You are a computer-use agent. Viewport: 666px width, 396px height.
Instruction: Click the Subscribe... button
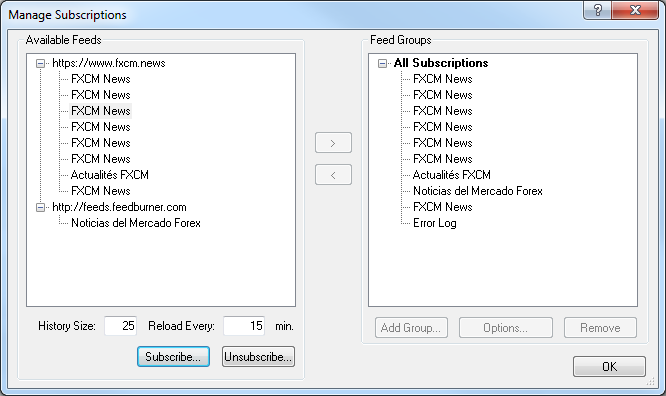click(x=173, y=356)
